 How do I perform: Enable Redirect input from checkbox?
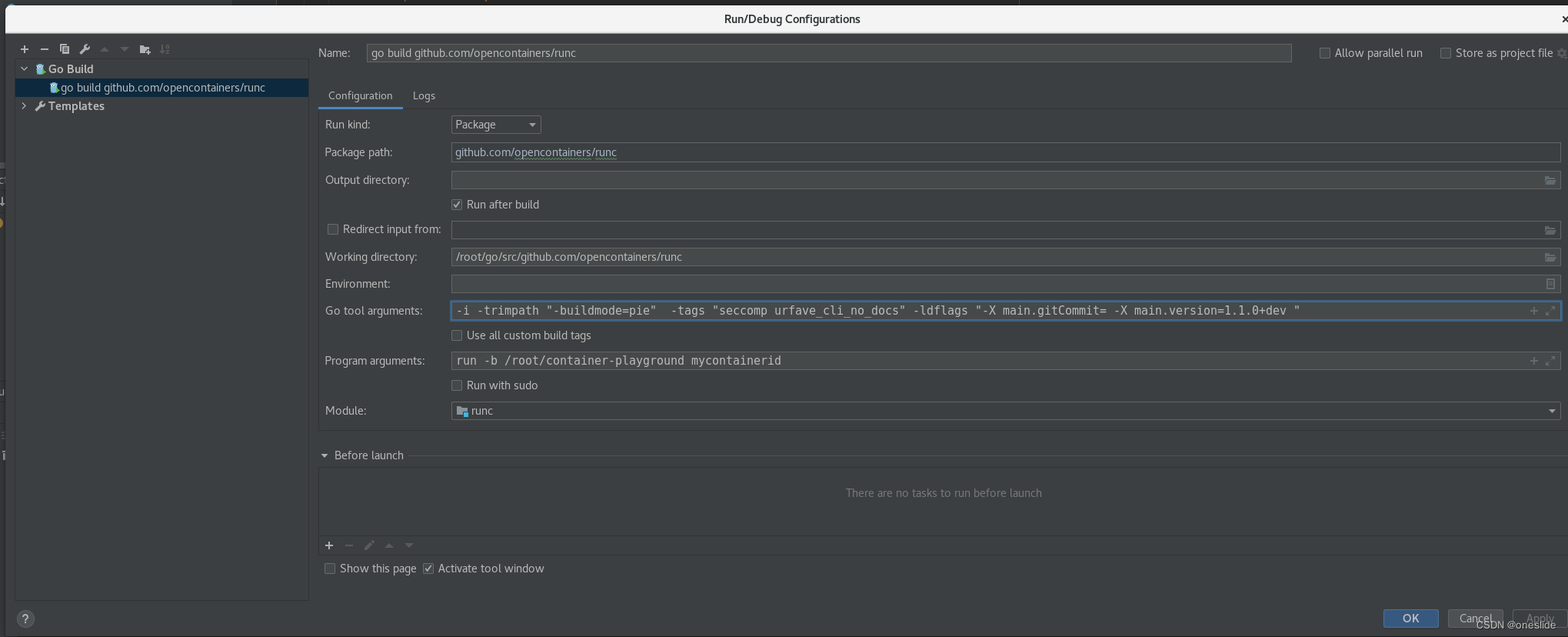(333, 229)
